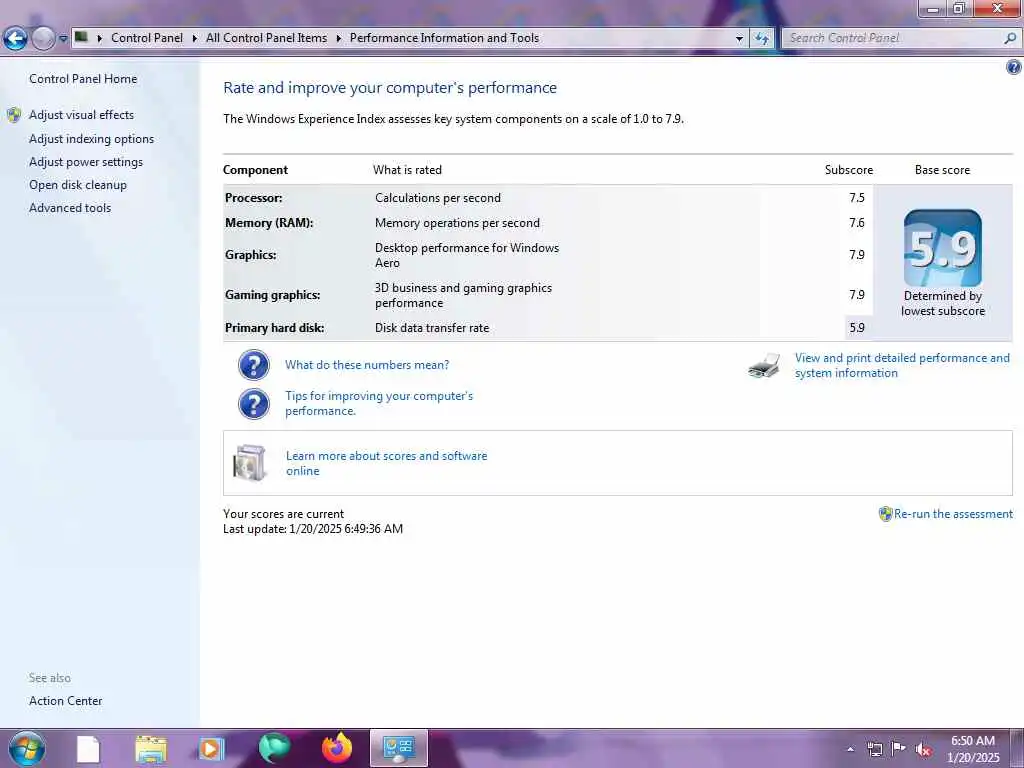Image resolution: width=1024 pixels, height=768 pixels.
Task: Open Adjust visual effects link
Action: point(81,114)
